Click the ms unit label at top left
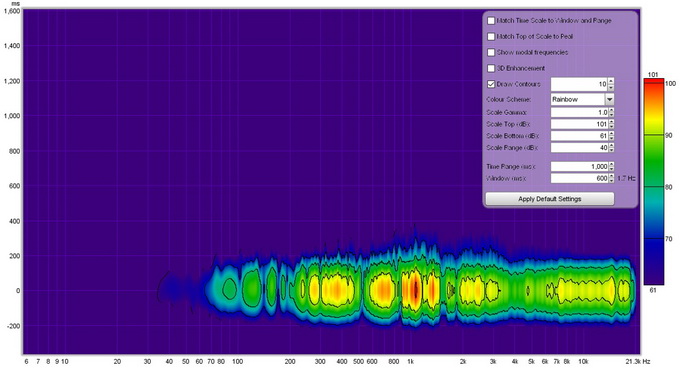The height and width of the screenshot is (368, 680). (15, 3)
